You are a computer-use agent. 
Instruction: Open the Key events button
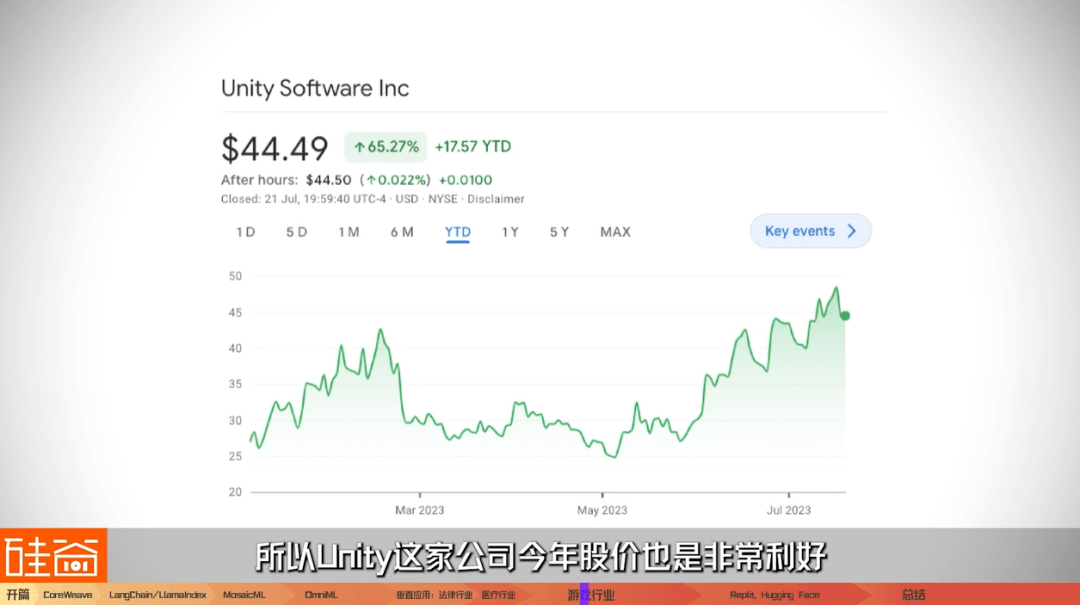point(810,231)
